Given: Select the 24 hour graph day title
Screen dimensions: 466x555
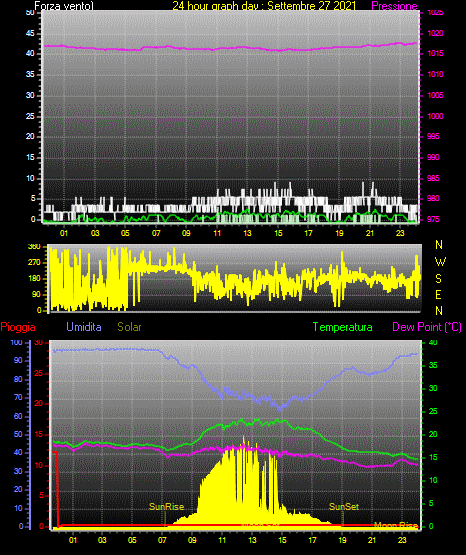Looking at the screenshot, I should [x=264, y=6].
